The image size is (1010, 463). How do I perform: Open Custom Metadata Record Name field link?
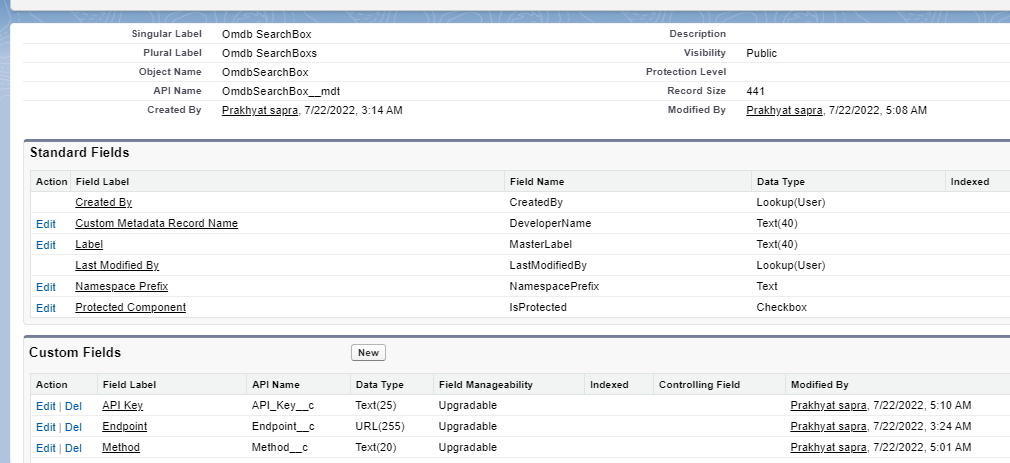pyautogui.click(x=156, y=223)
